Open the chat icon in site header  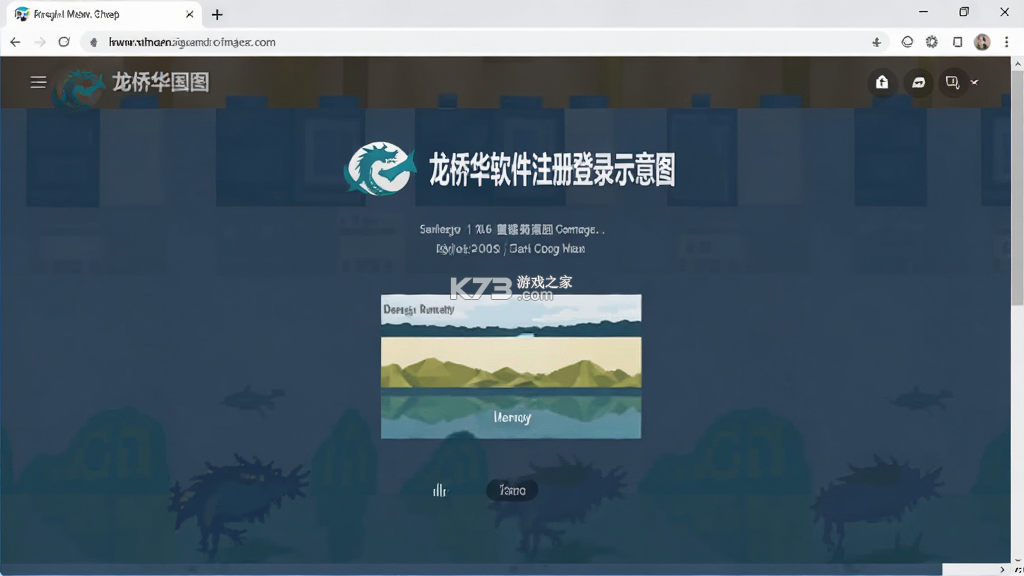tap(918, 82)
